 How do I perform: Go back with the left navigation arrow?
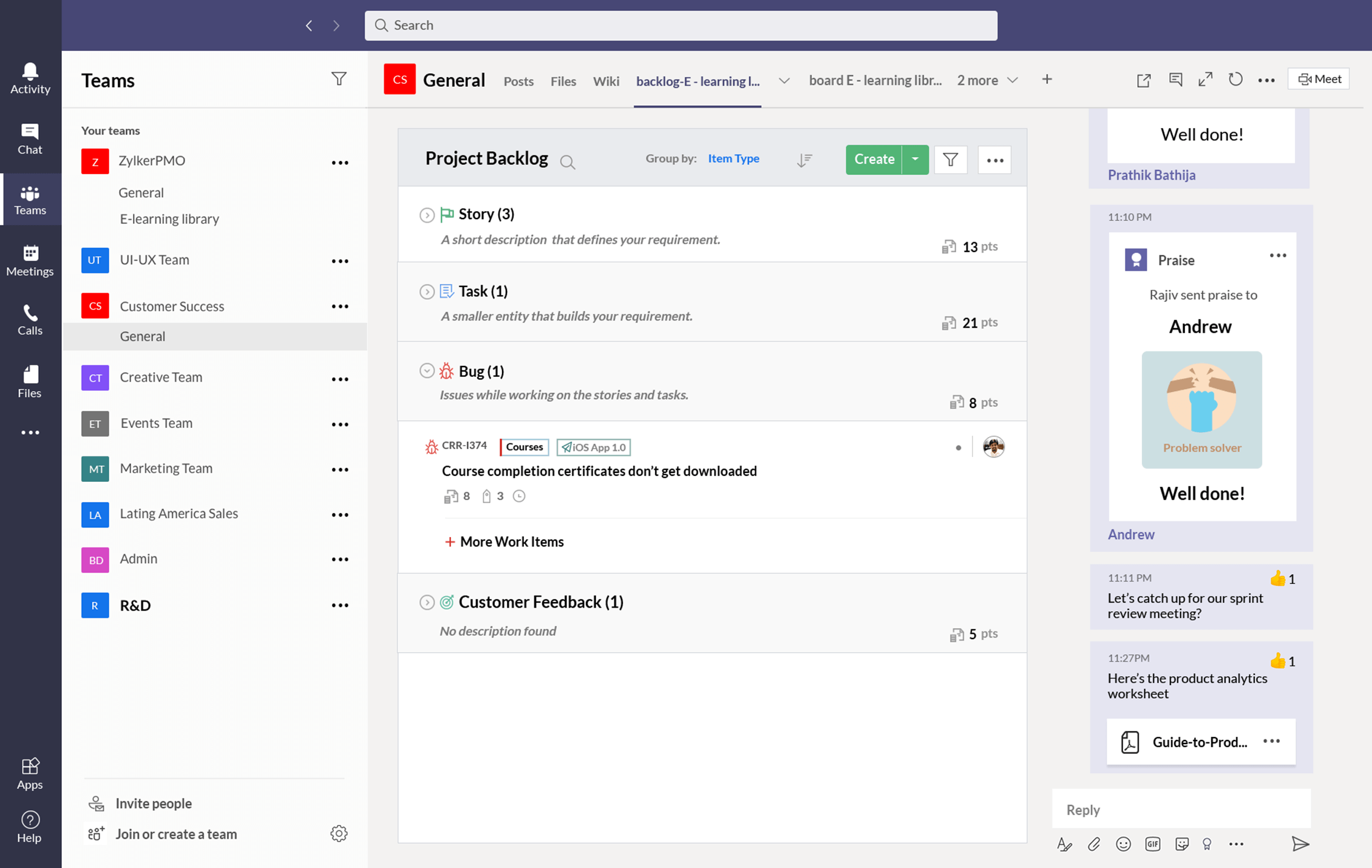pyautogui.click(x=309, y=25)
